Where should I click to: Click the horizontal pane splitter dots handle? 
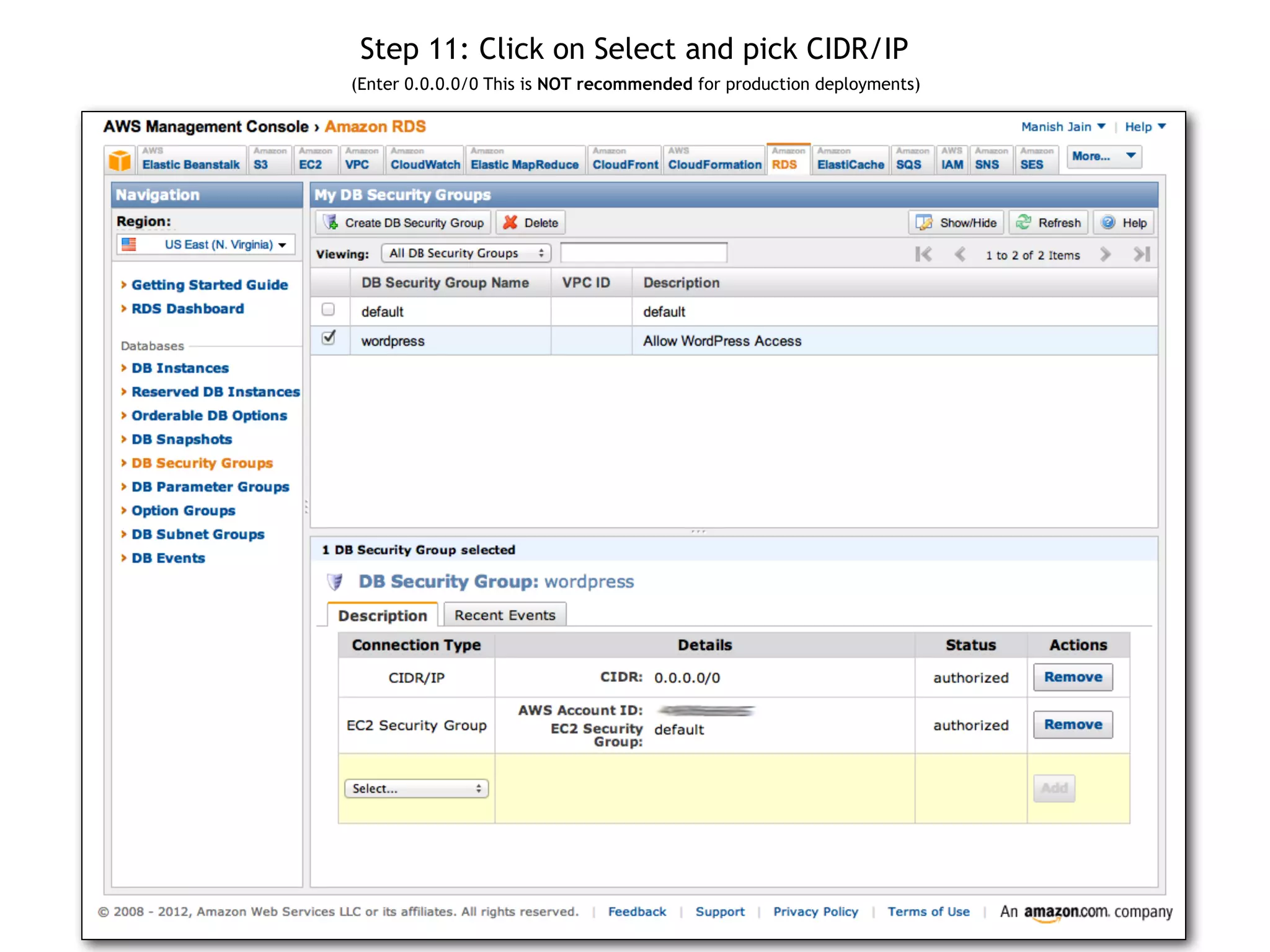699,532
